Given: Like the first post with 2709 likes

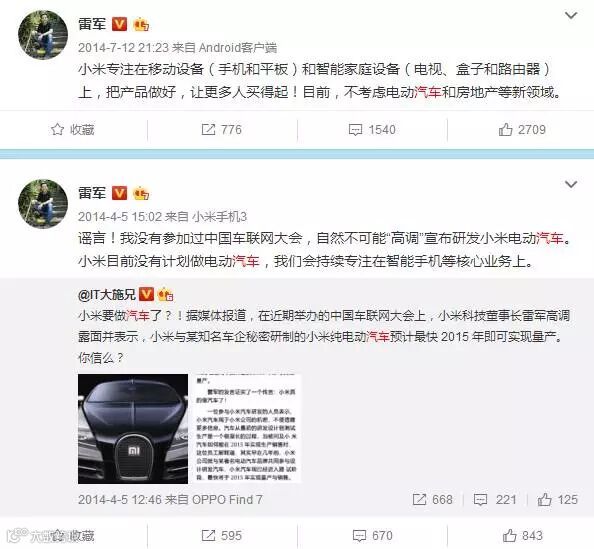Looking at the screenshot, I should pyautogui.click(x=522, y=130).
